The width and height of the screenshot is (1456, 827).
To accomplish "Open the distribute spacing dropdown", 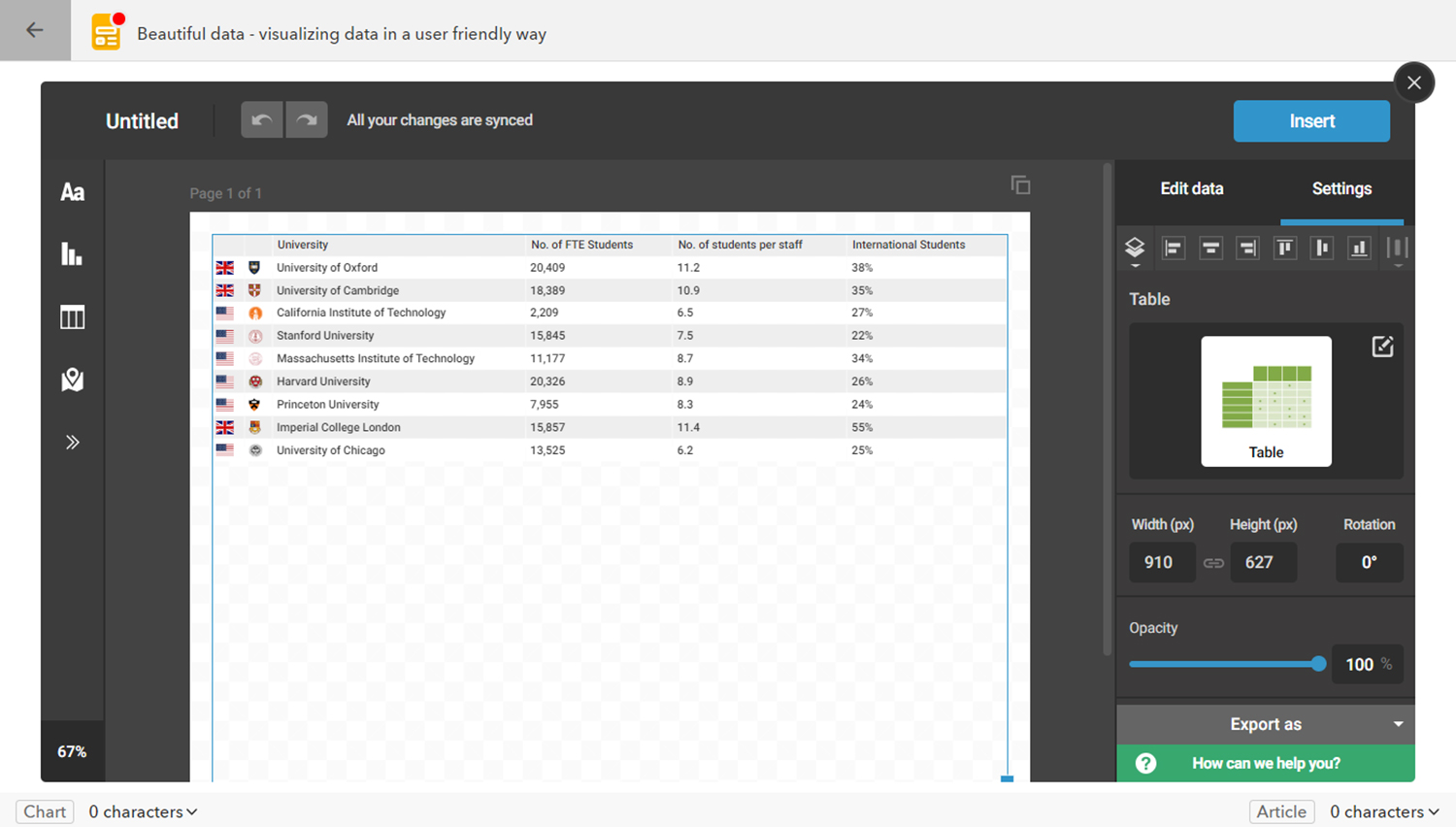I will (1398, 249).
